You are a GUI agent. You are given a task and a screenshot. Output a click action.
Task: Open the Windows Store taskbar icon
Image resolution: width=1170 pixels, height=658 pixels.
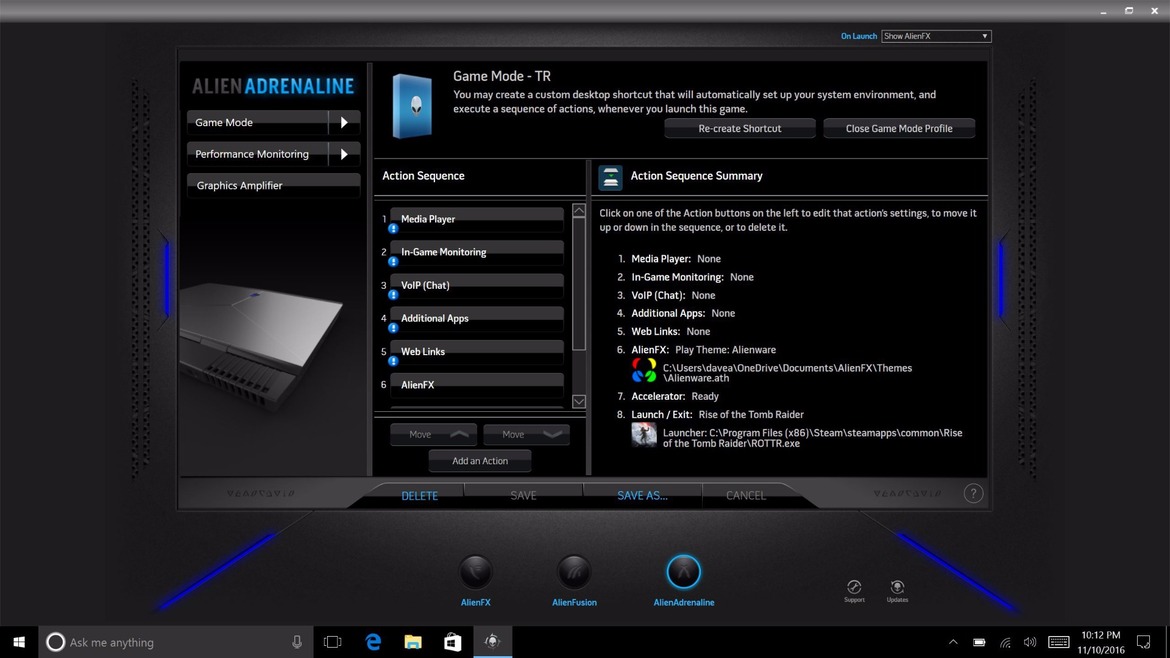tap(452, 642)
